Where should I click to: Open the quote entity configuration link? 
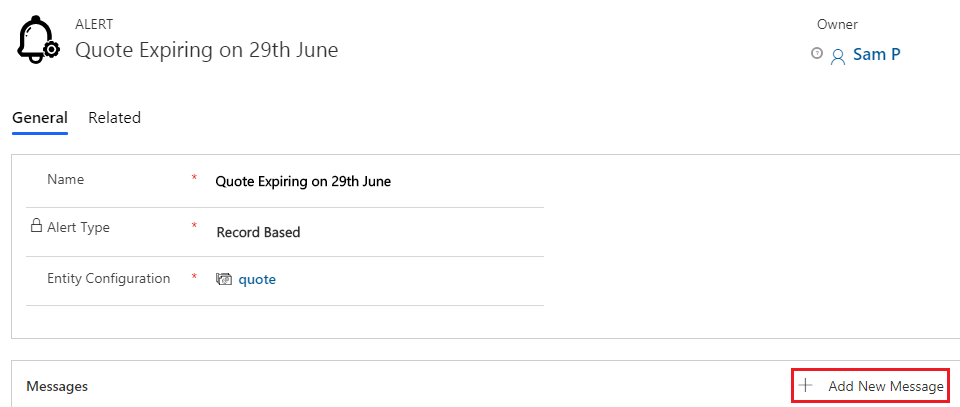(257, 280)
